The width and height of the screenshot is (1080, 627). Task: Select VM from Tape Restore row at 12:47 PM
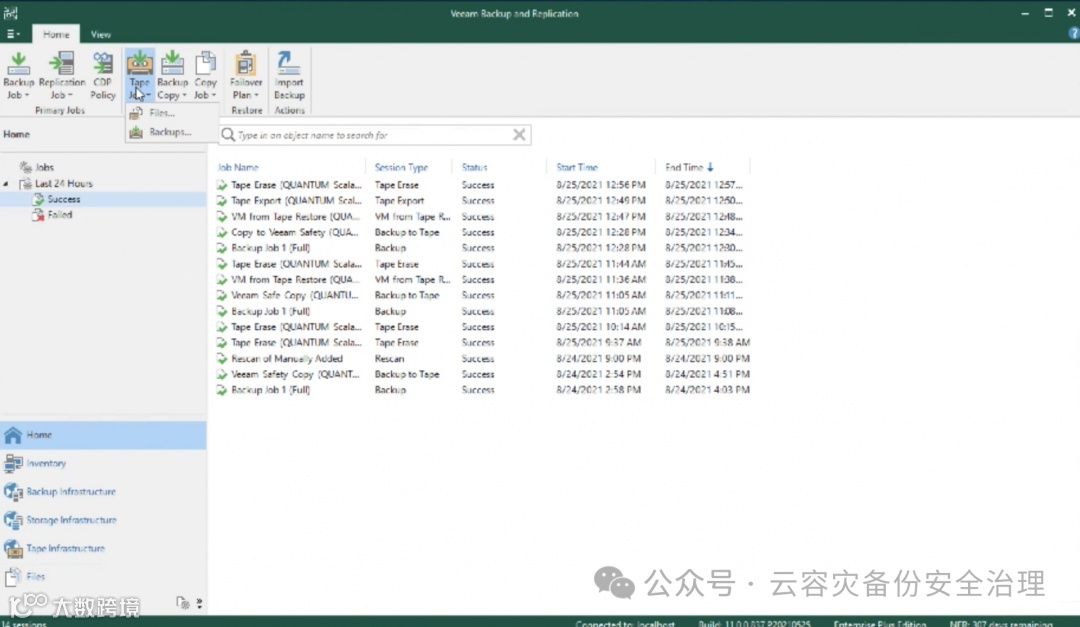(x=482, y=217)
